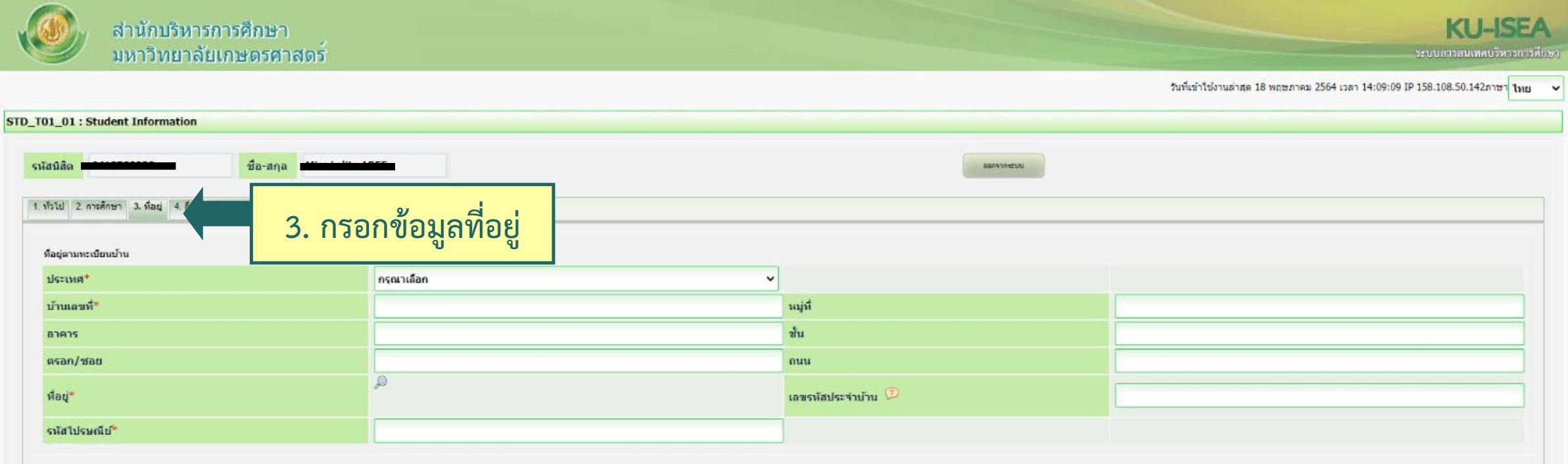Switch to the 2. การศึกษา tab
This screenshot has width=1568, height=464.
[x=99, y=206]
